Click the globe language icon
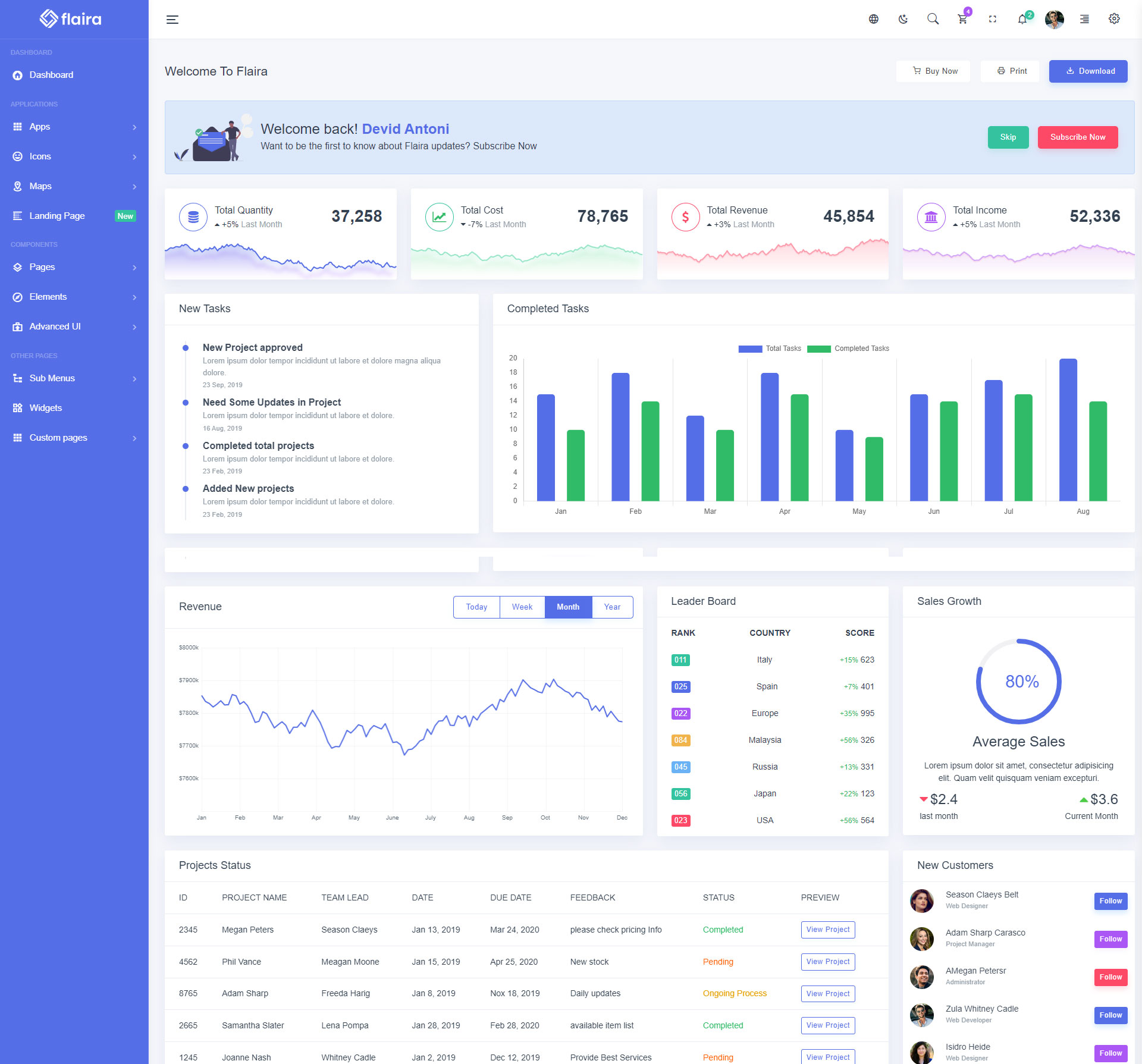1142x1064 pixels. pyautogui.click(x=873, y=19)
